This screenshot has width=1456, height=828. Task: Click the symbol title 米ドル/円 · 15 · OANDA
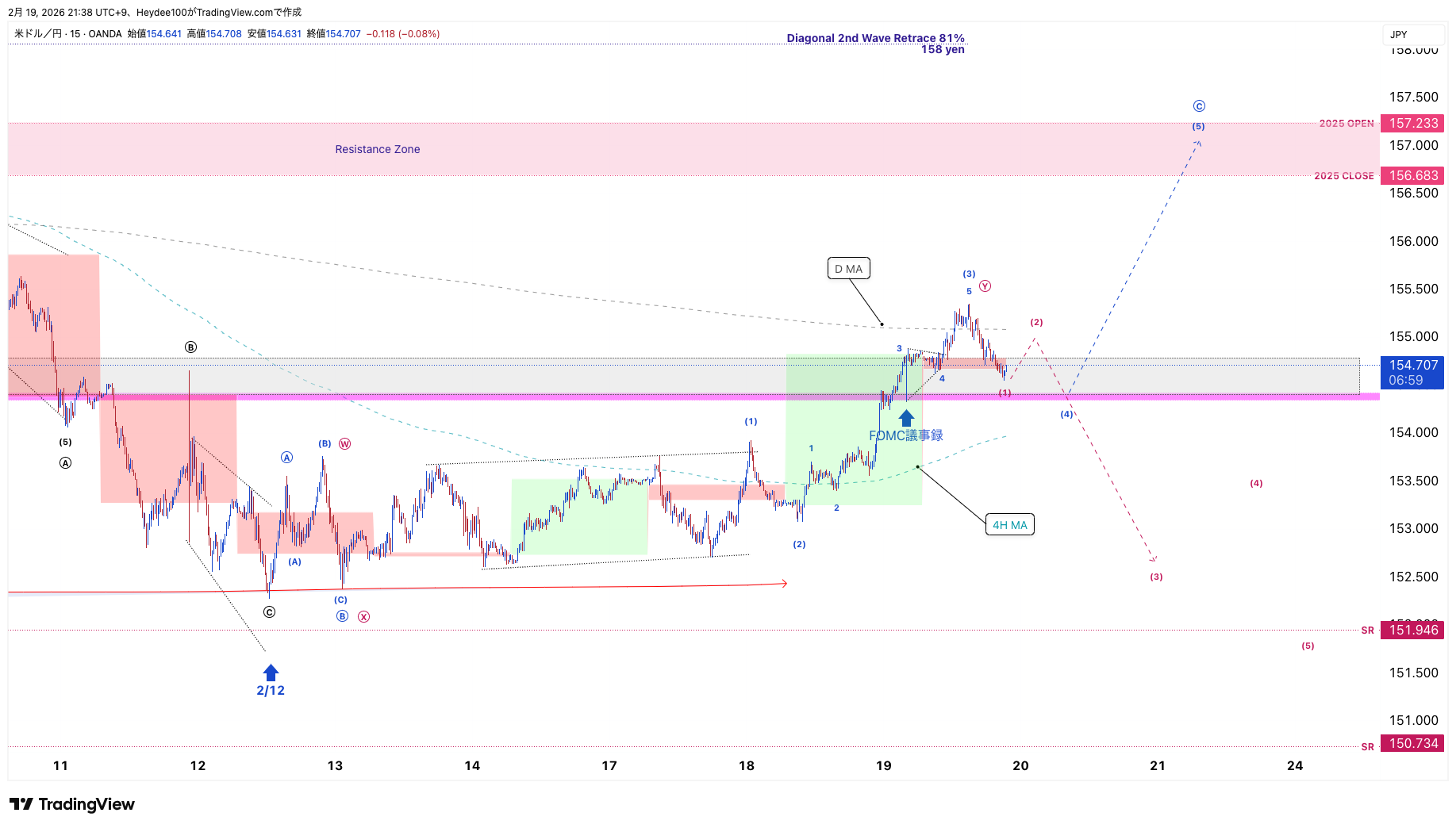(68, 34)
